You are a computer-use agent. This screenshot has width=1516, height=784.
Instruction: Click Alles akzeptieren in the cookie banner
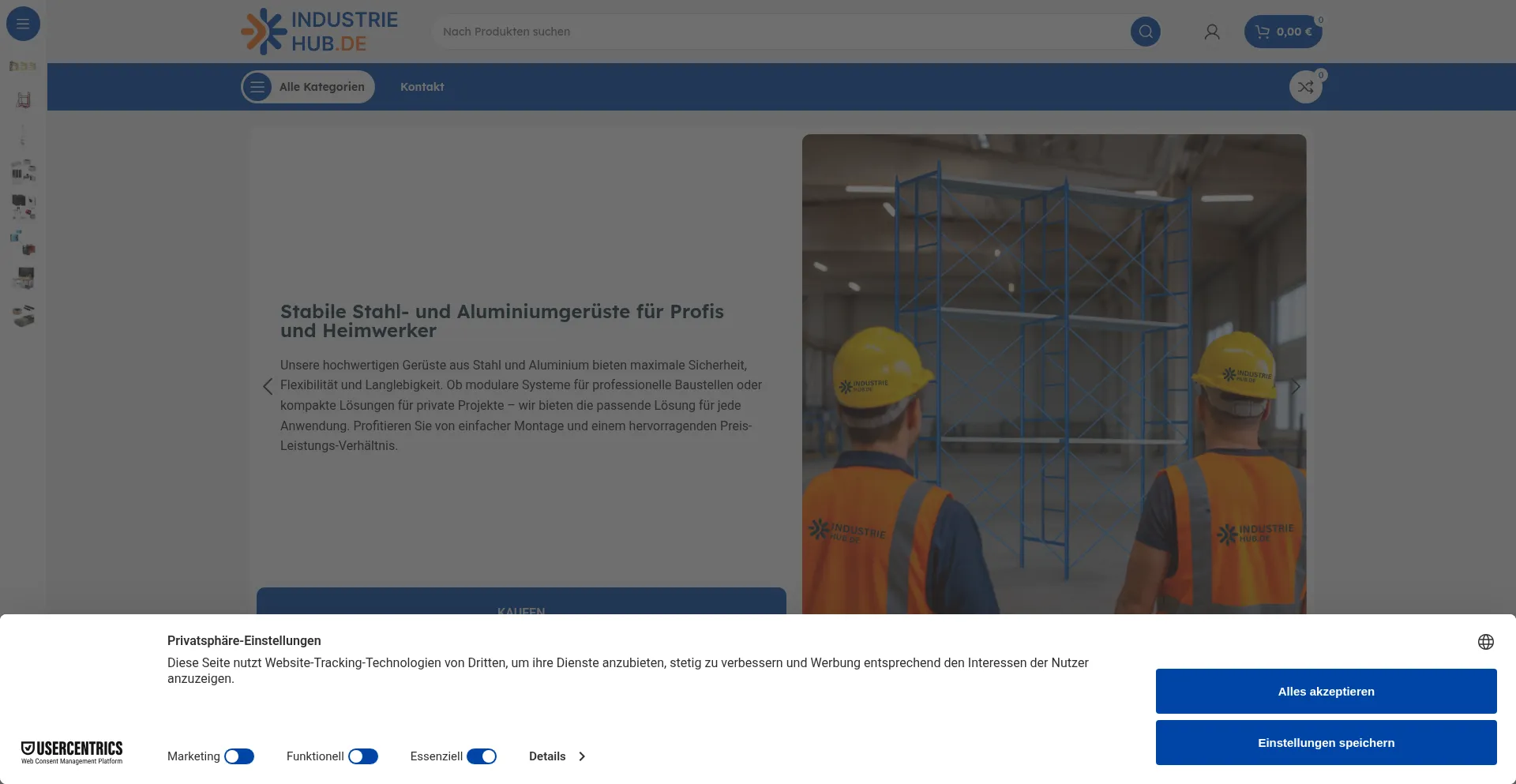click(x=1326, y=691)
